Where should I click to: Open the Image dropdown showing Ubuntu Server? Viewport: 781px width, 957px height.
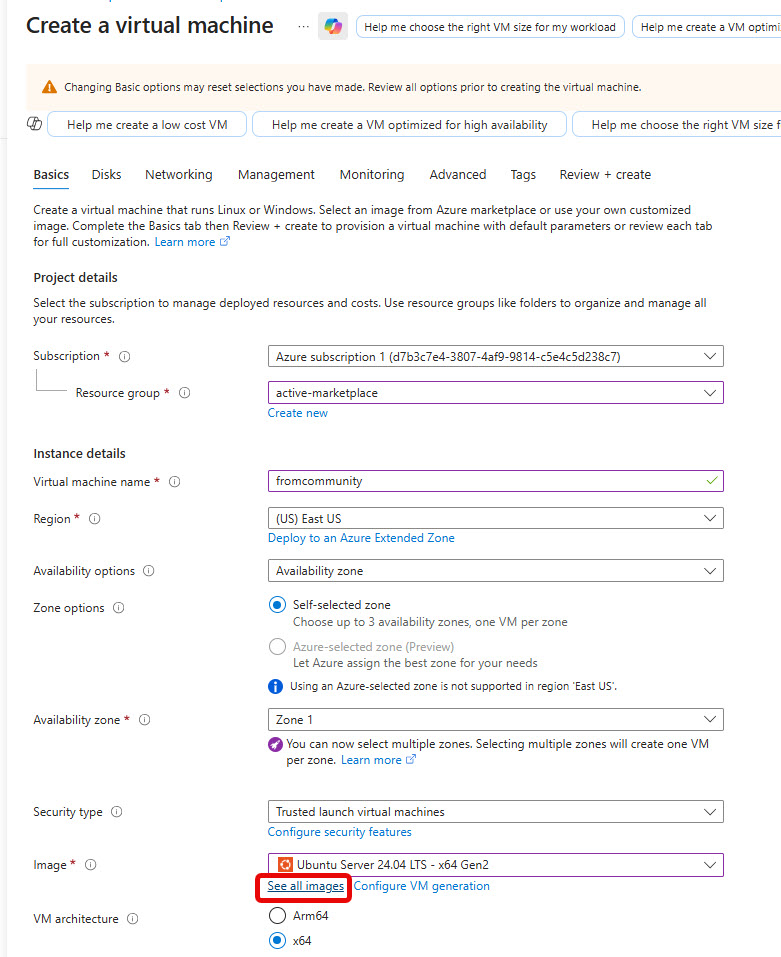pos(495,865)
